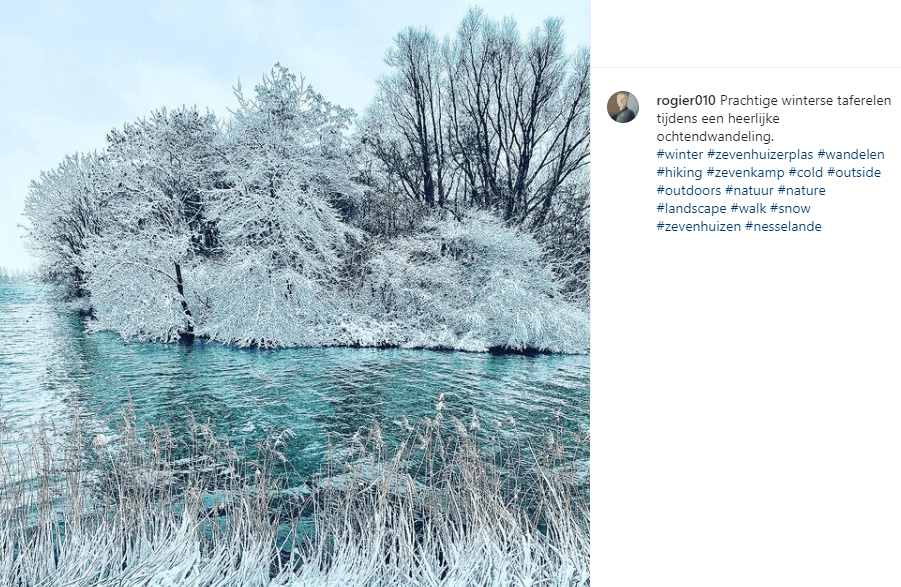Screen dimensions: 901x587
Task: Open the #natuur hashtag
Action: tap(749, 190)
